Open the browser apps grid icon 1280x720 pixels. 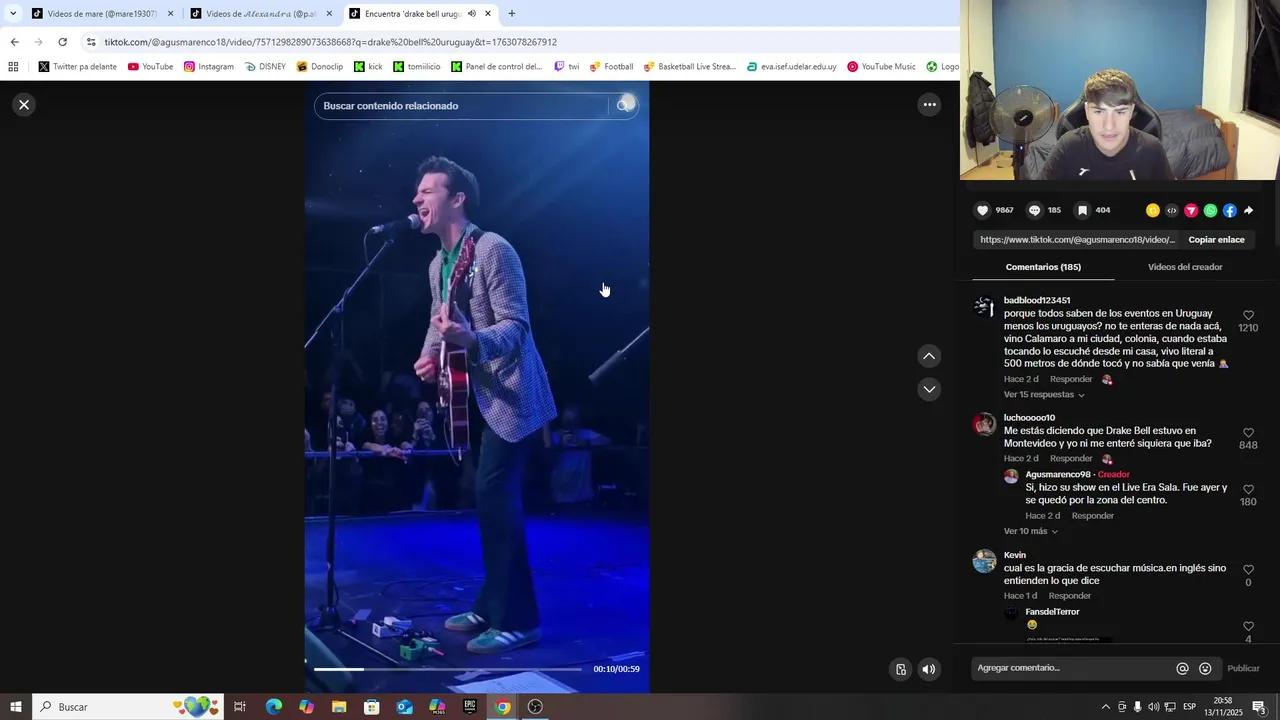coord(13,67)
